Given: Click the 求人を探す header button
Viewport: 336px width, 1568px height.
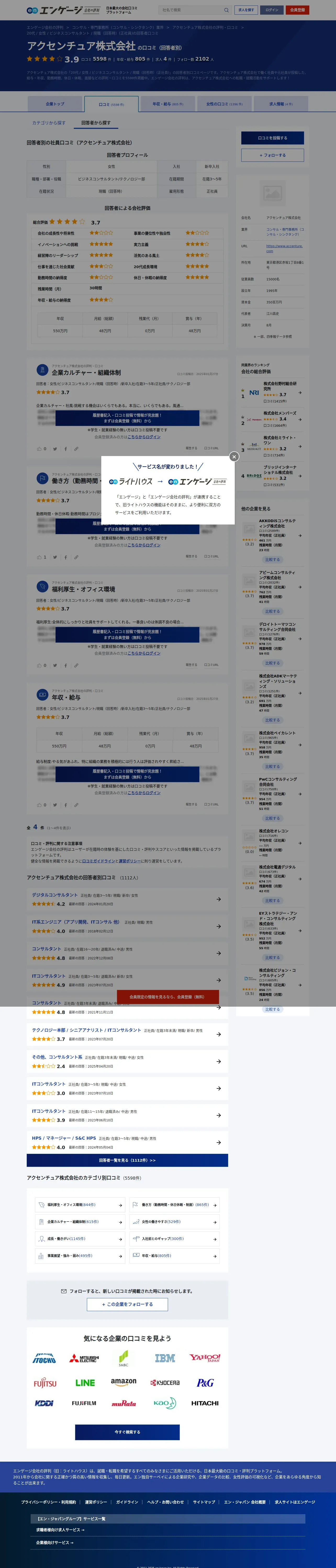Looking at the screenshot, I should click(x=246, y=10).
